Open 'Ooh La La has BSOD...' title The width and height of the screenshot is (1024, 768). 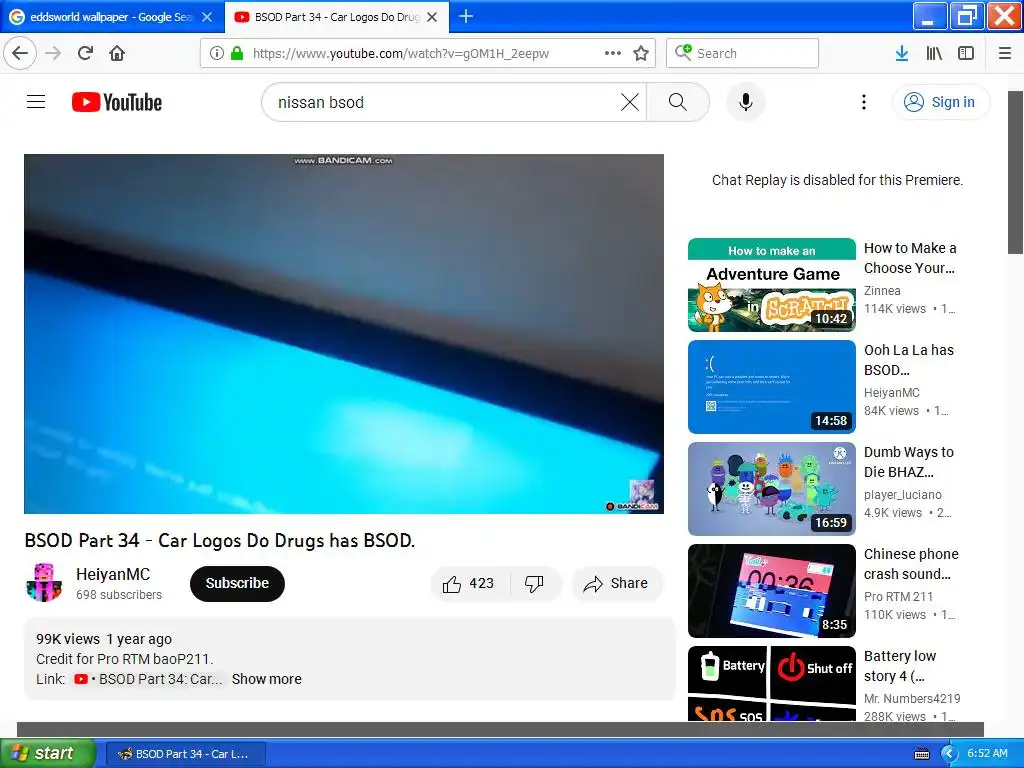click(x=909, y=360)
